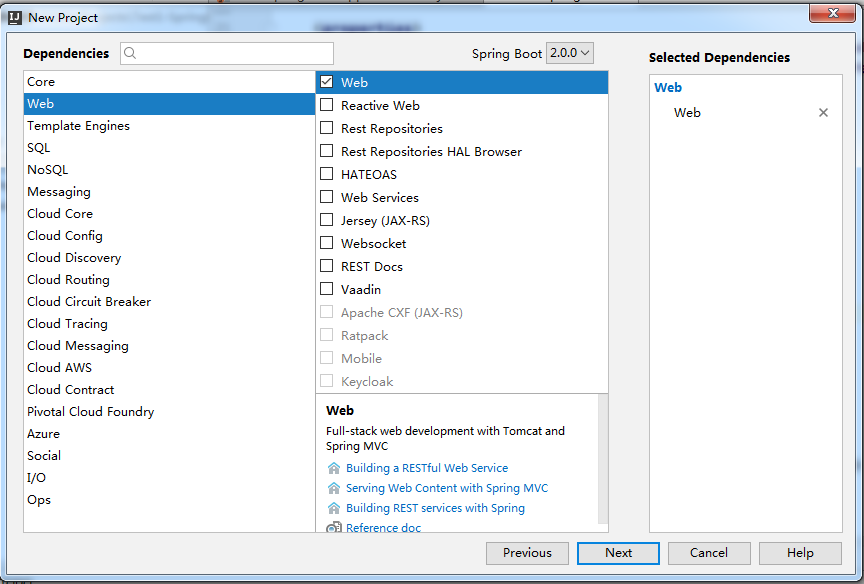864x584 pixels.
Task: Select the SQL category
Action: [x=169, y=148]
